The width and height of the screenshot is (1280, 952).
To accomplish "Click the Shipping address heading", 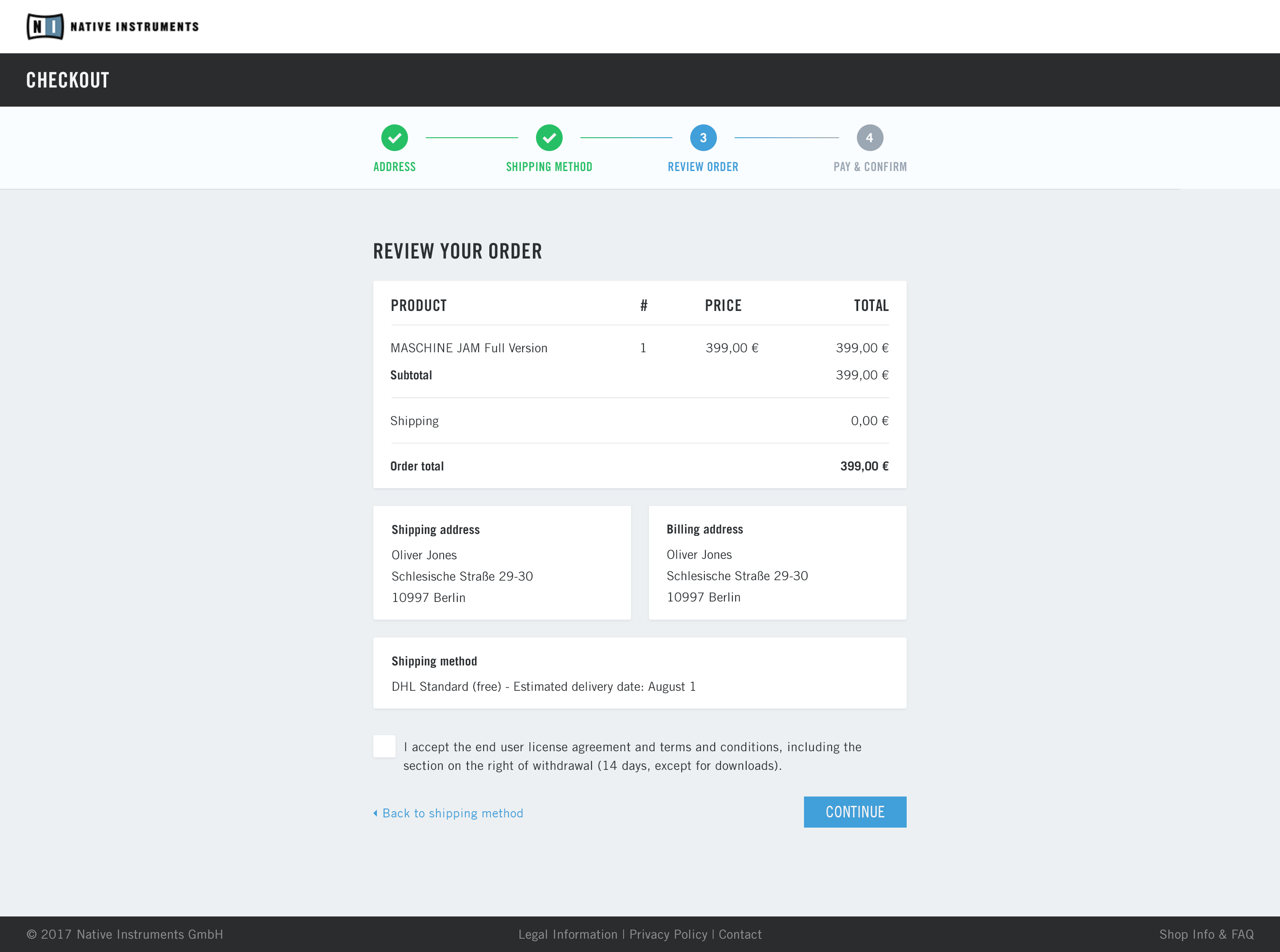I will (435, 530).
